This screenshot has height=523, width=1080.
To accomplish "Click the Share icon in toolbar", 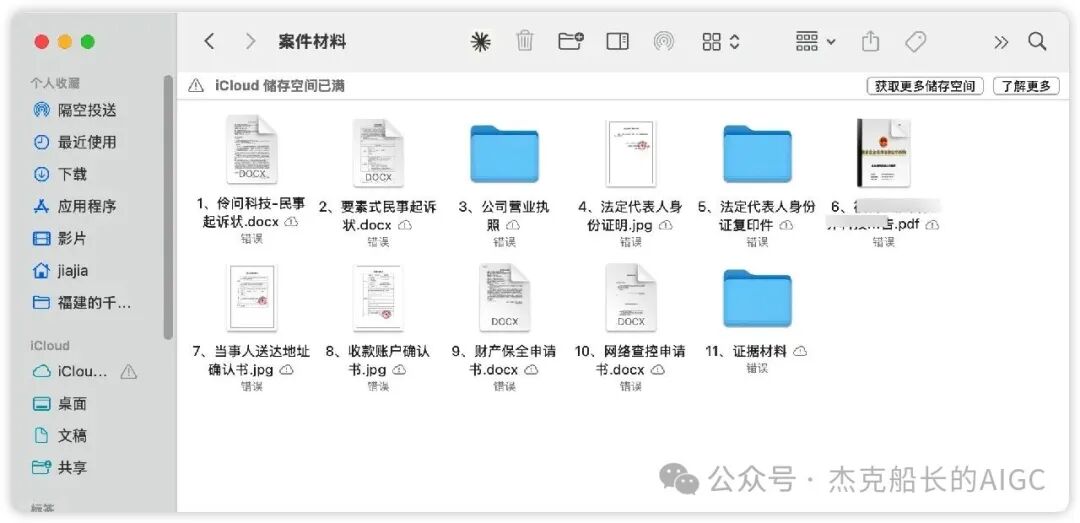I will coord(871,41).
